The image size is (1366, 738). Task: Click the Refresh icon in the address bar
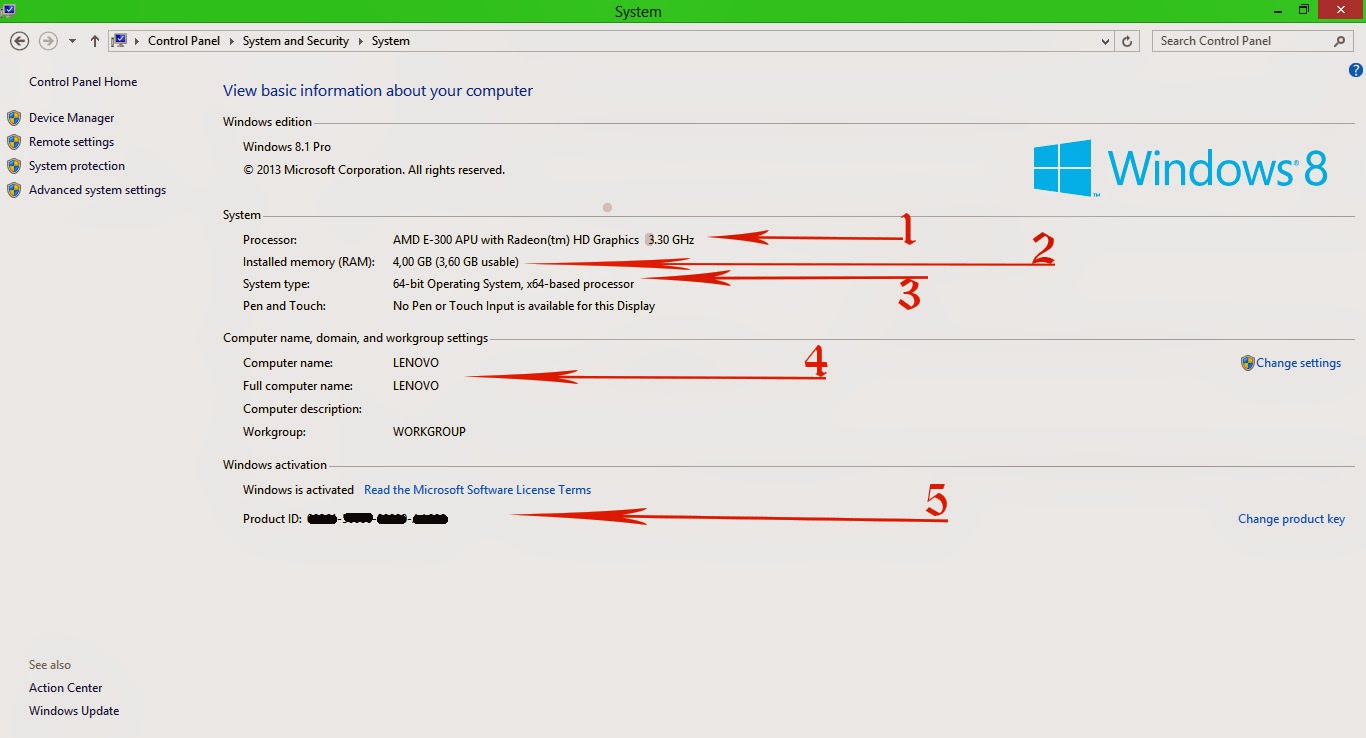tap(1128, 40)
